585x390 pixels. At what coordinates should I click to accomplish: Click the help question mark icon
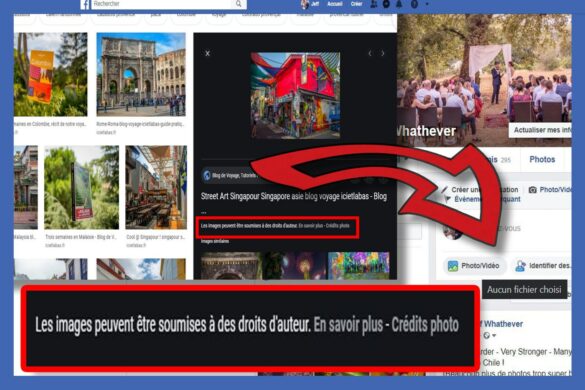414,4
